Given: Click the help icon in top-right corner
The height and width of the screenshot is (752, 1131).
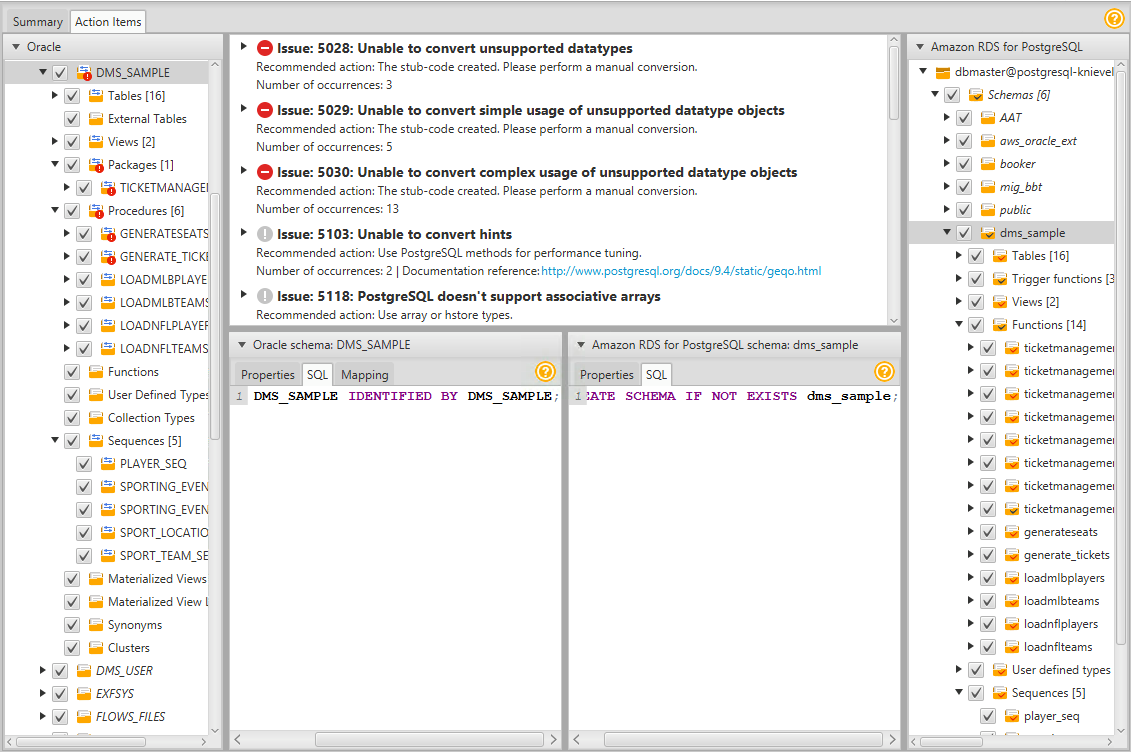Looking at the screenshot, I should tap(1114, 19).
